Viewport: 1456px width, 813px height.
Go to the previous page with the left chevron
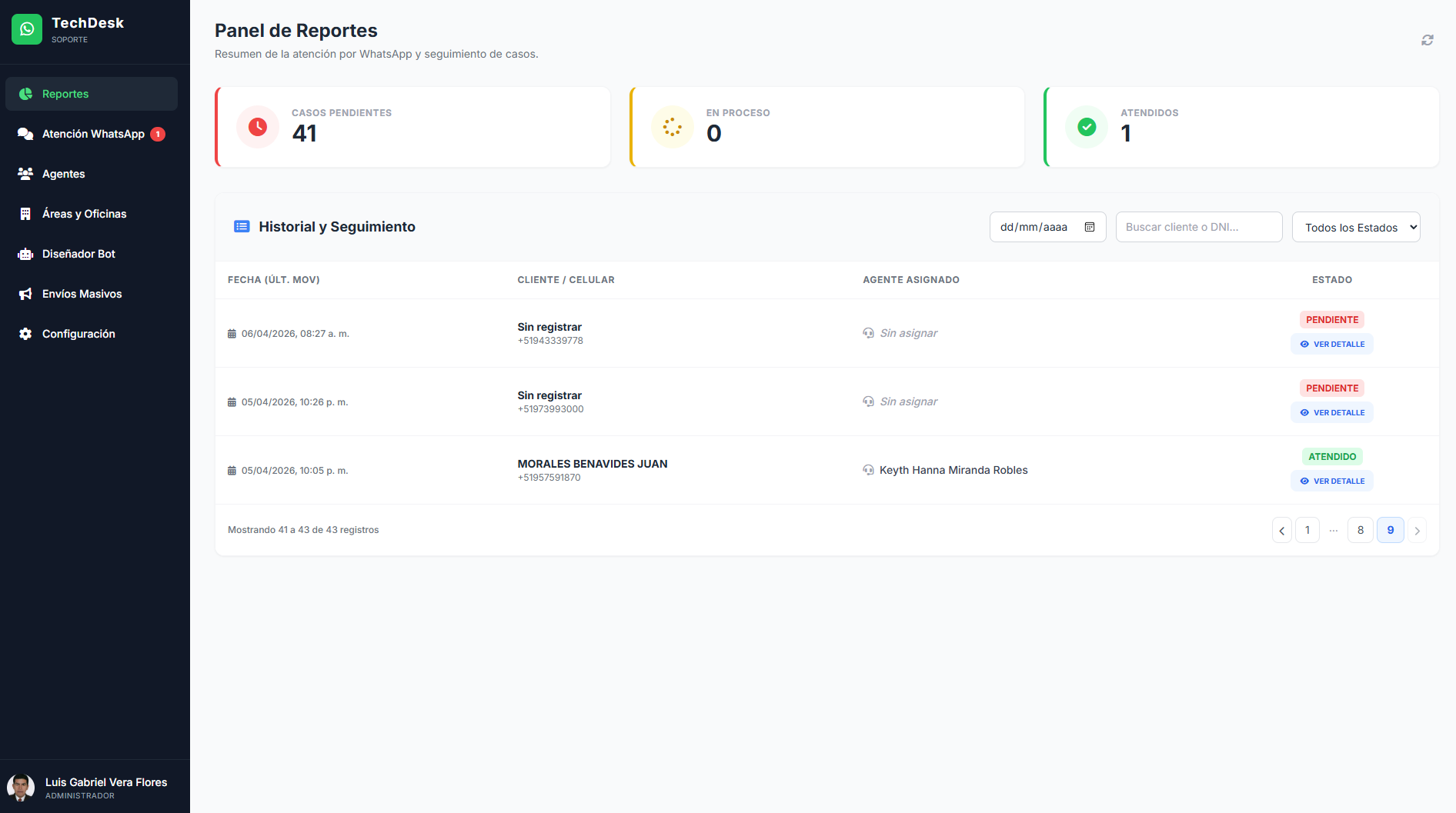tap(1281, 531)
